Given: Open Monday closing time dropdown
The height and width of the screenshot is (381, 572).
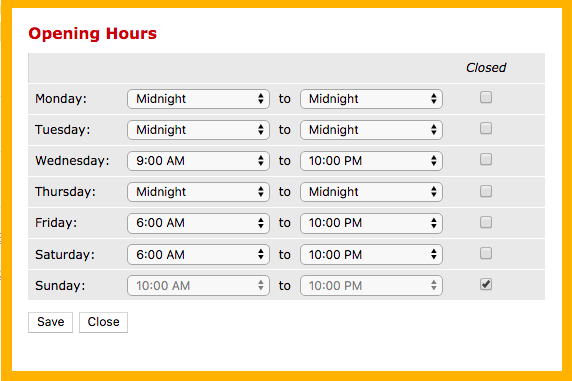Looking at the screenshot, I should click(371, 99).
